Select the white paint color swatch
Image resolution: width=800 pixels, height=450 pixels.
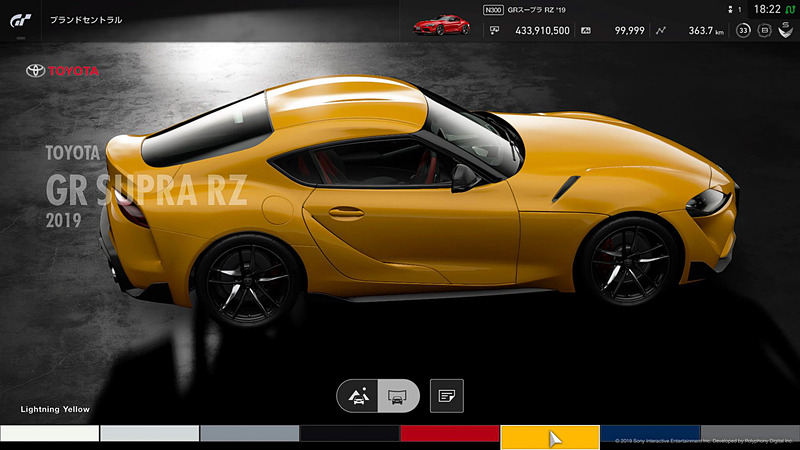tap(49, 434)
